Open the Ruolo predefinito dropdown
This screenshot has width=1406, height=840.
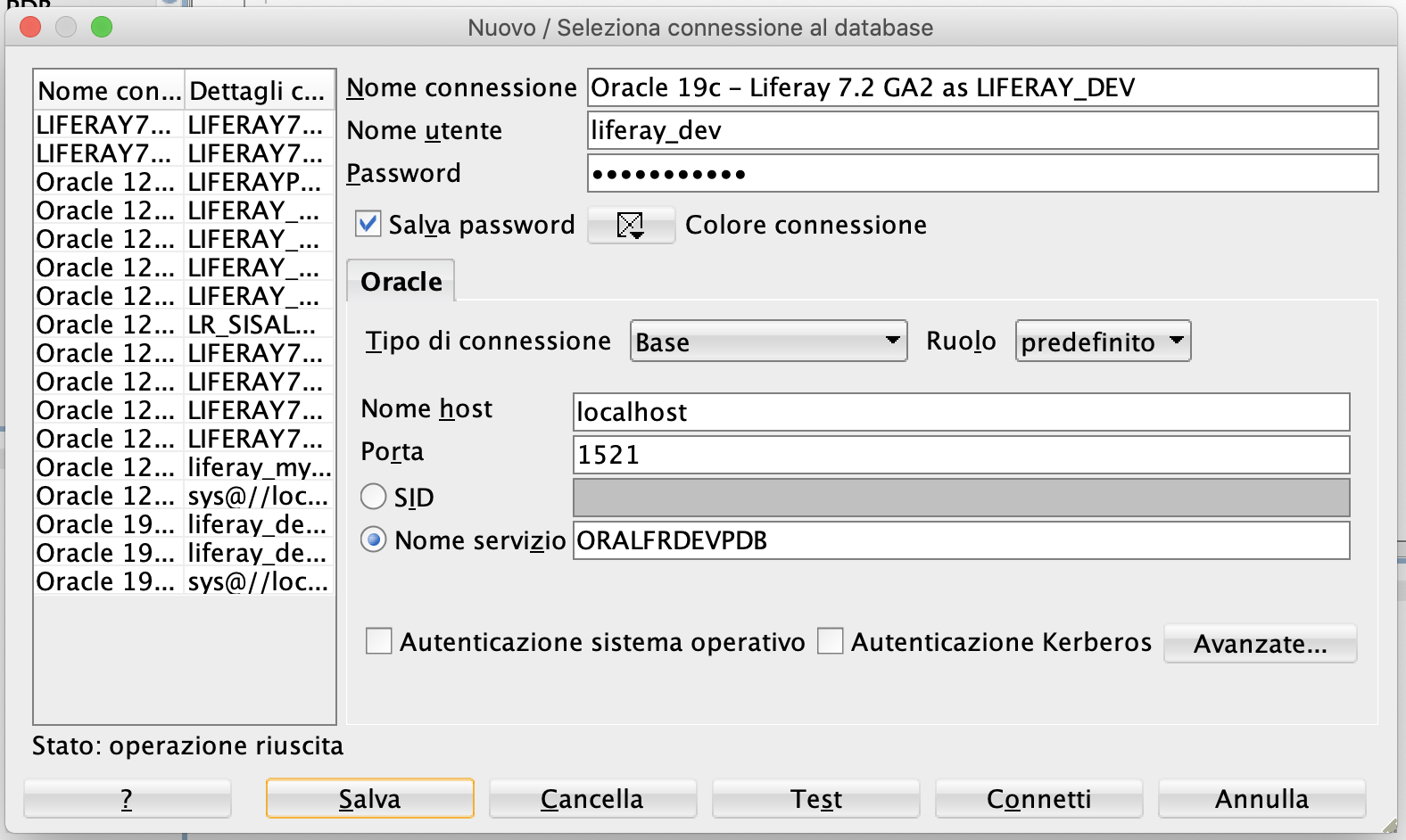1103,342
